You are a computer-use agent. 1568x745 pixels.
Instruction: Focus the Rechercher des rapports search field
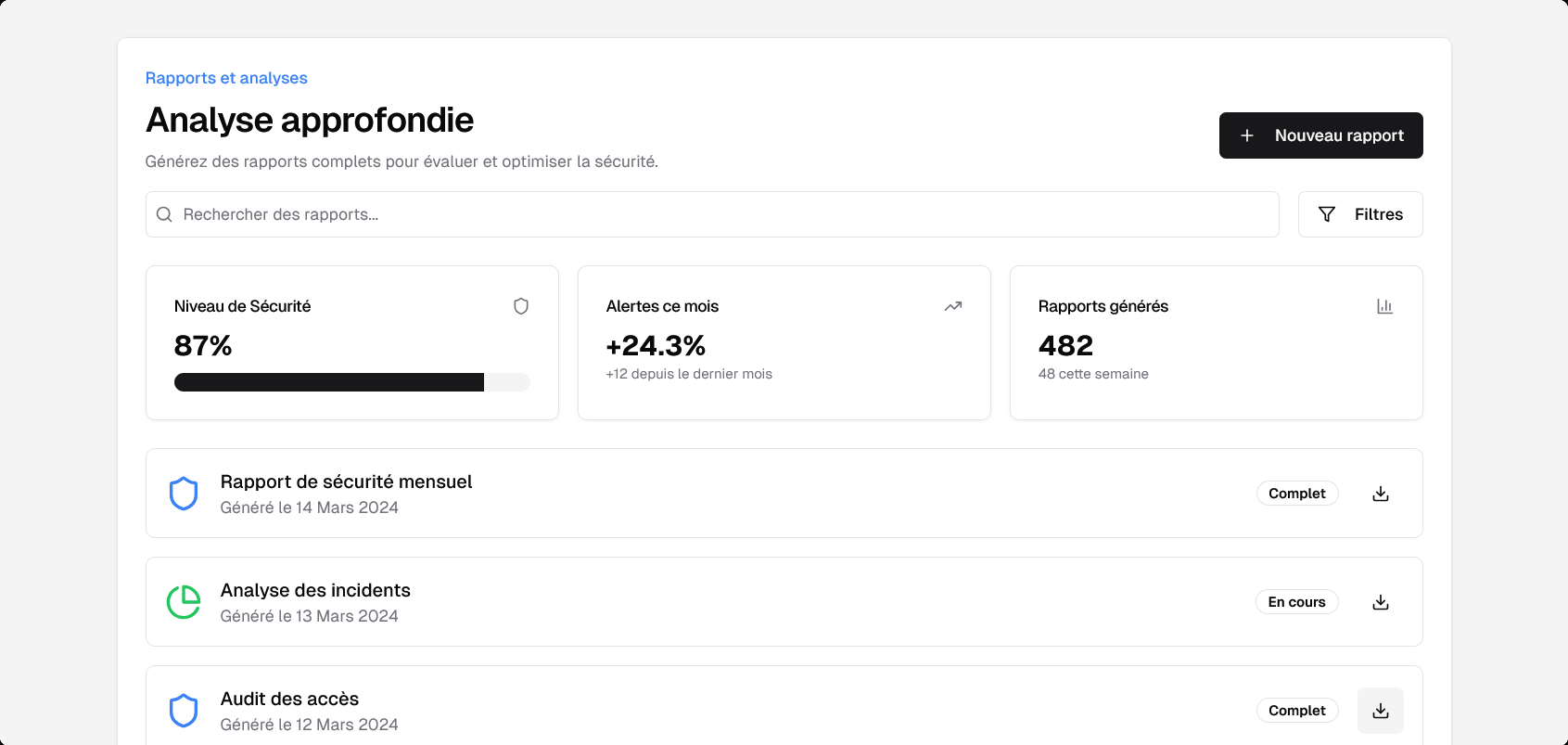712,214
